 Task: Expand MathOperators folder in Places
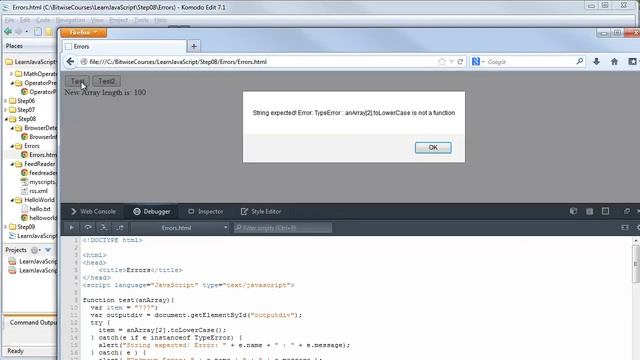pos(12,74)
